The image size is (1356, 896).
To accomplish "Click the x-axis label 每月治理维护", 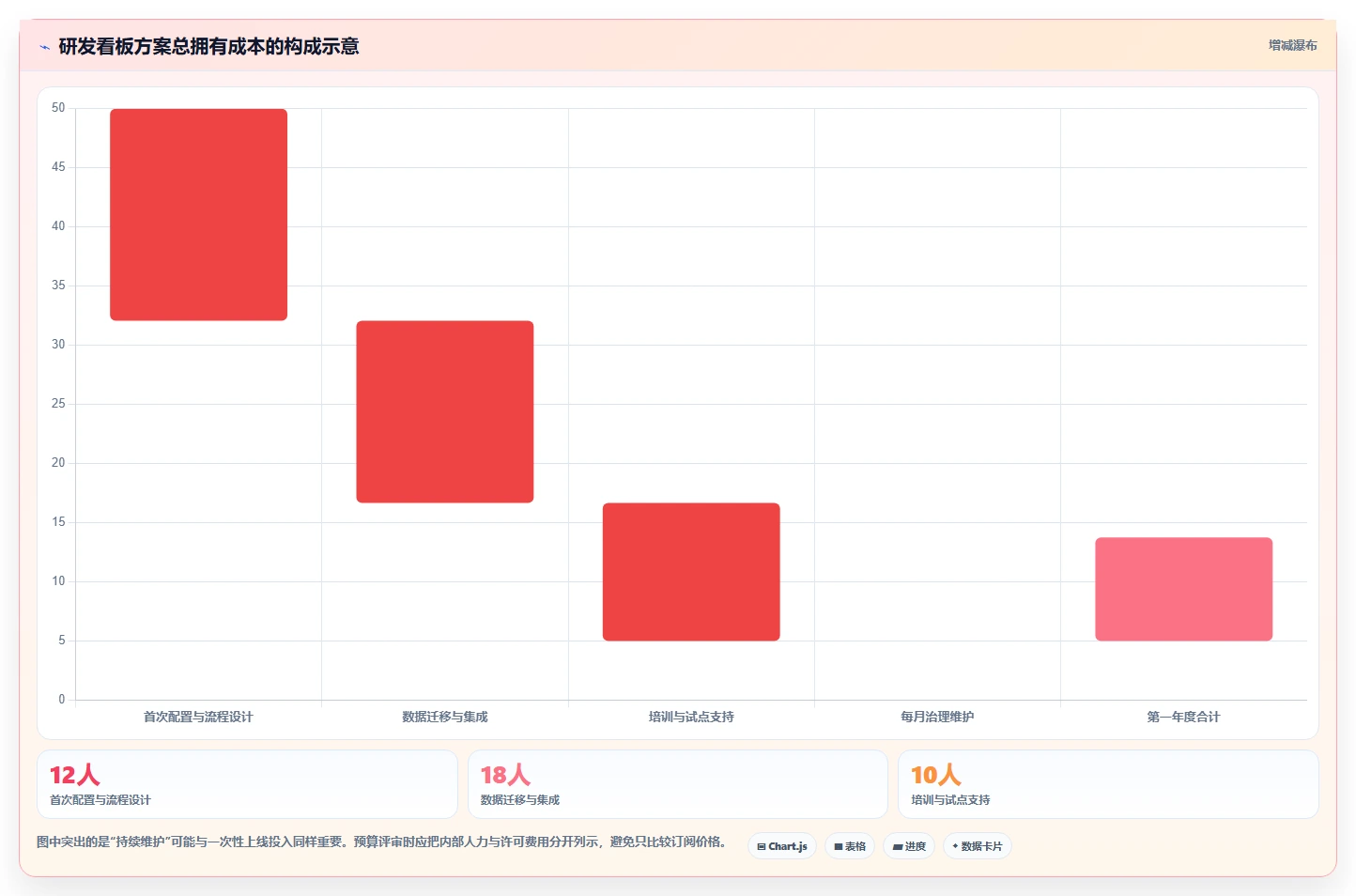I will 937,717.
